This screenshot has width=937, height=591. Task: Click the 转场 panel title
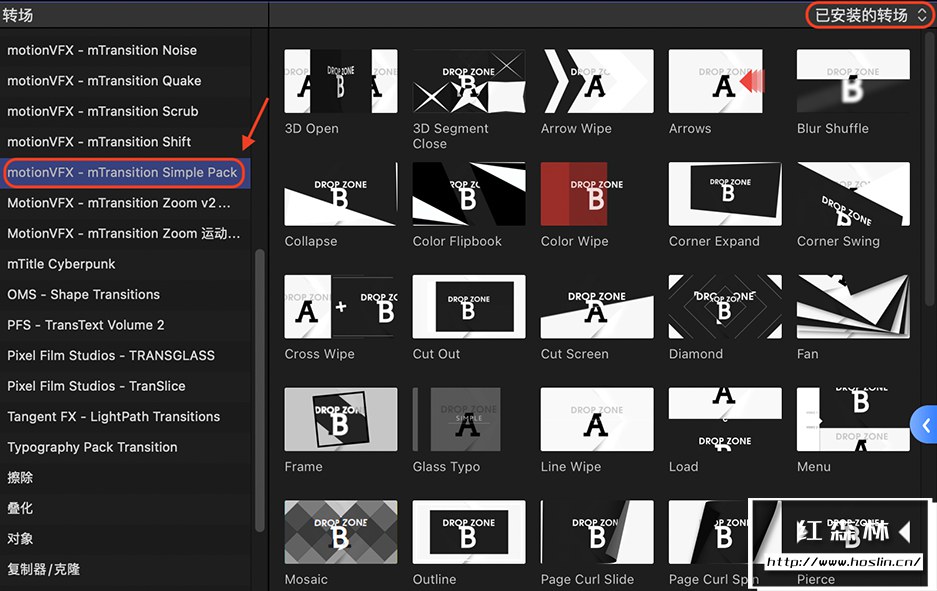tap(18, 15)
